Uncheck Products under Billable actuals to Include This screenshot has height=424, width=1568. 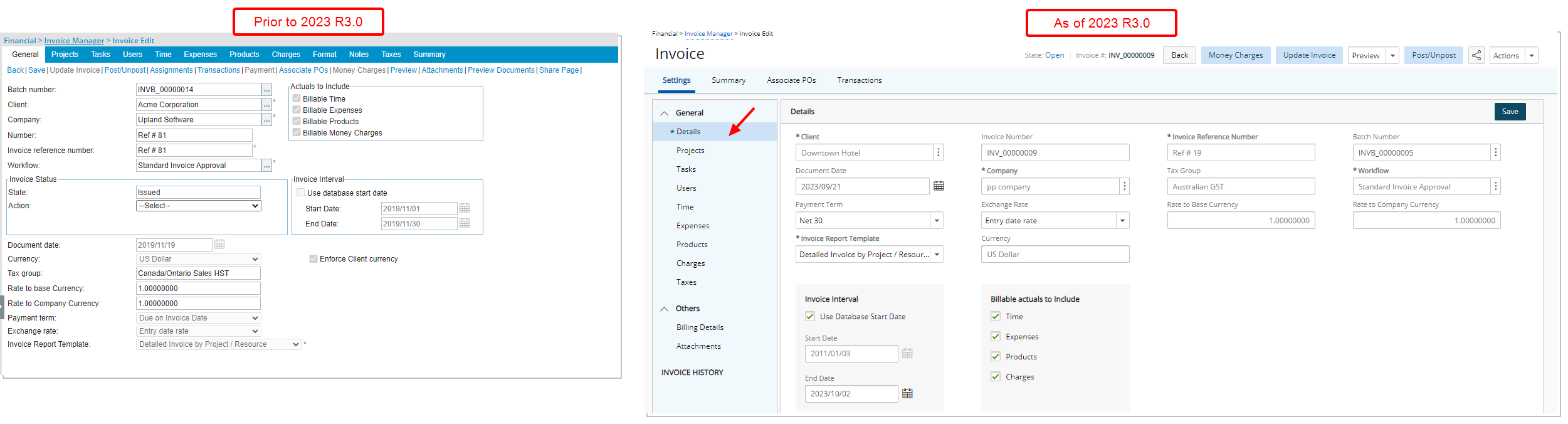click(996, 356)
